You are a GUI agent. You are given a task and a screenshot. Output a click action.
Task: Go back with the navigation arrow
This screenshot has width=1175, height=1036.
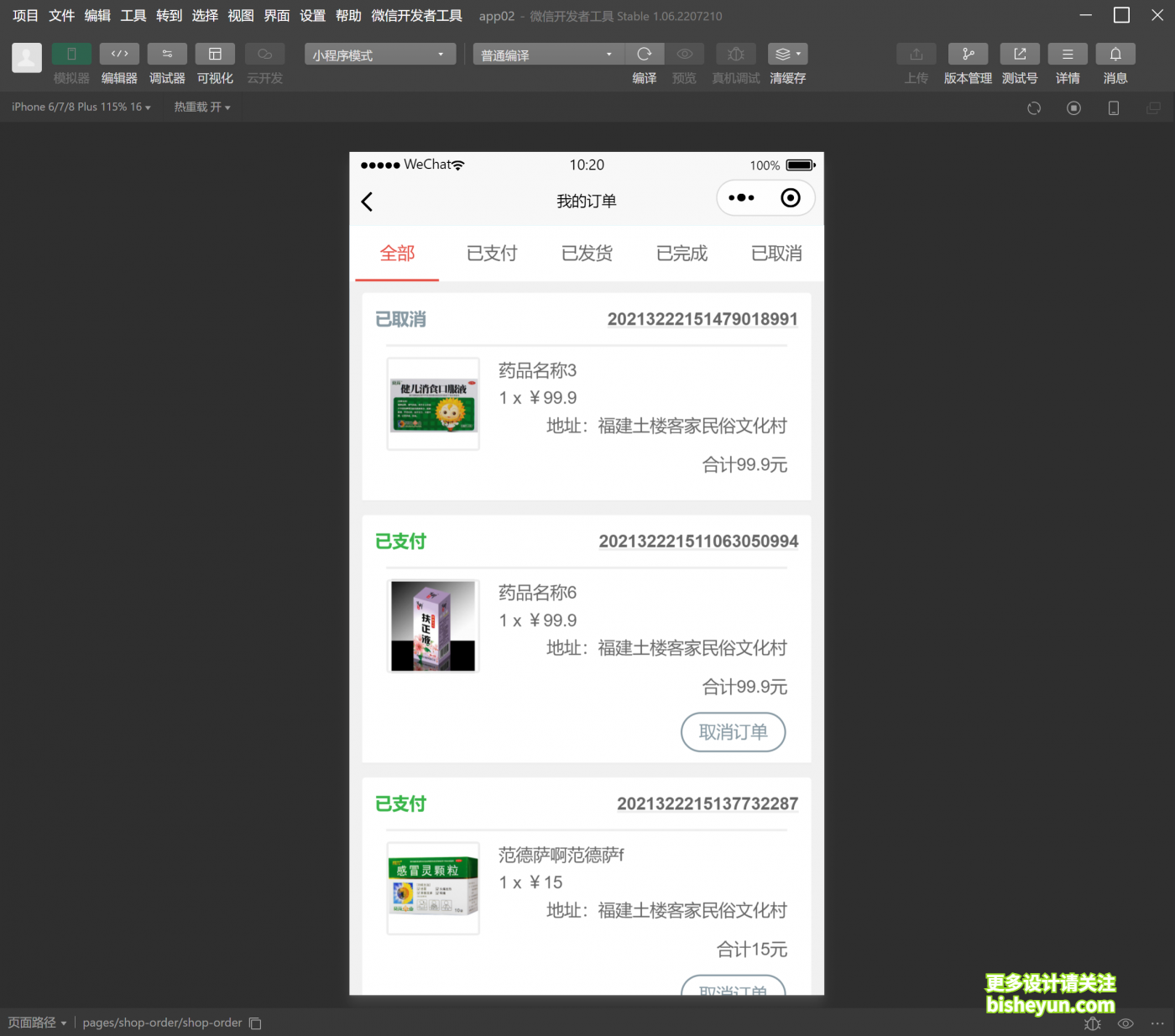click(x=367, y=201)
